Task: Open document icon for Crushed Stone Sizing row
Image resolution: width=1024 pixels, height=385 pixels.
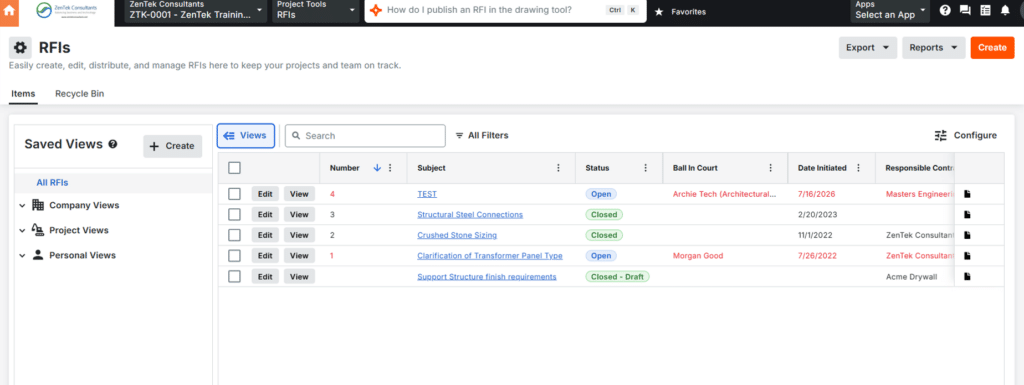Action: coord(967,235)
